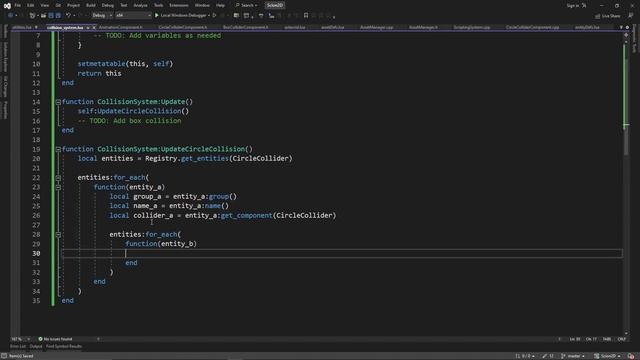This screenshot has height=360, width=640.
Task: Open the Project menu
Action: click(73, 5)
